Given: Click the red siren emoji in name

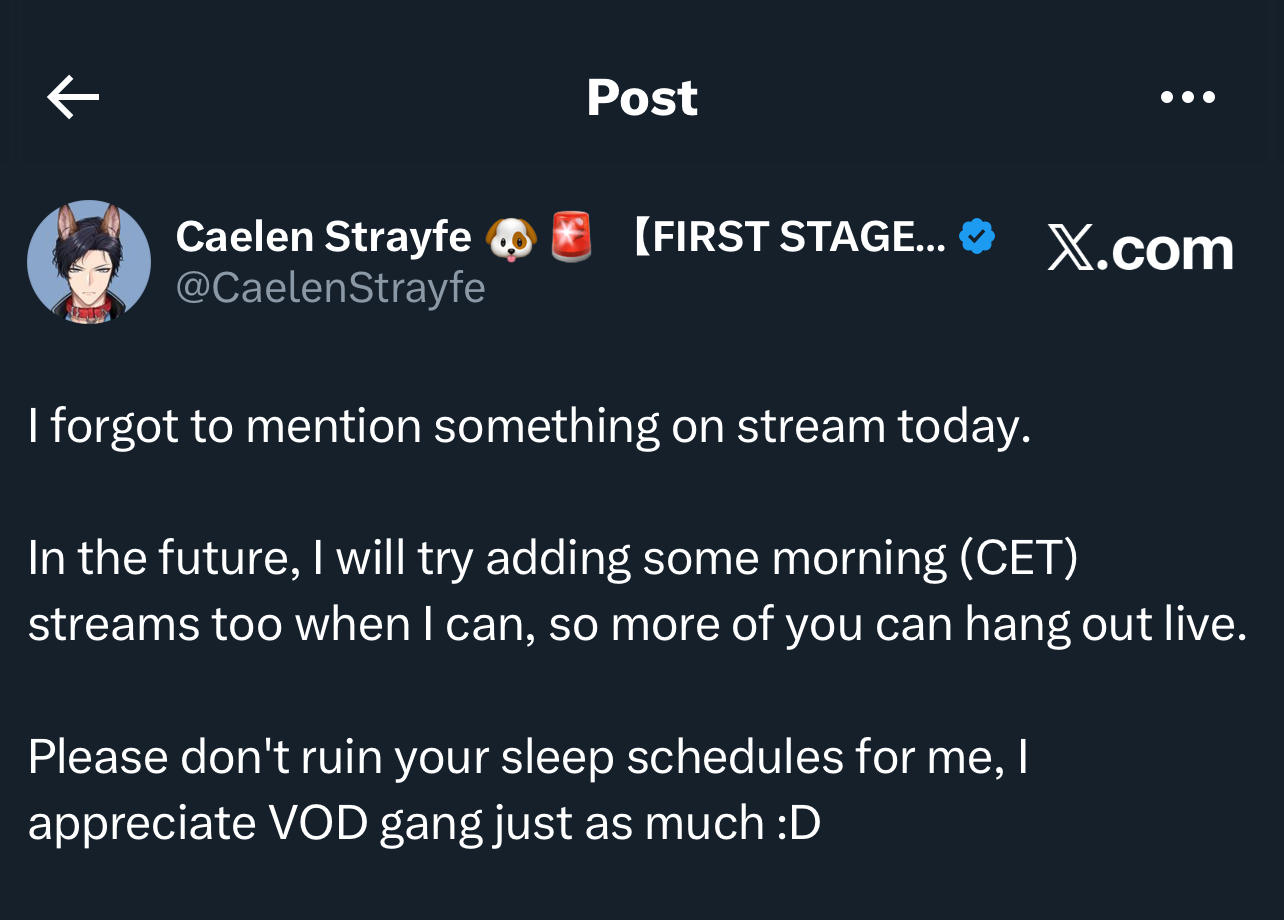Looking at the screenshot, I should (572, 237).
